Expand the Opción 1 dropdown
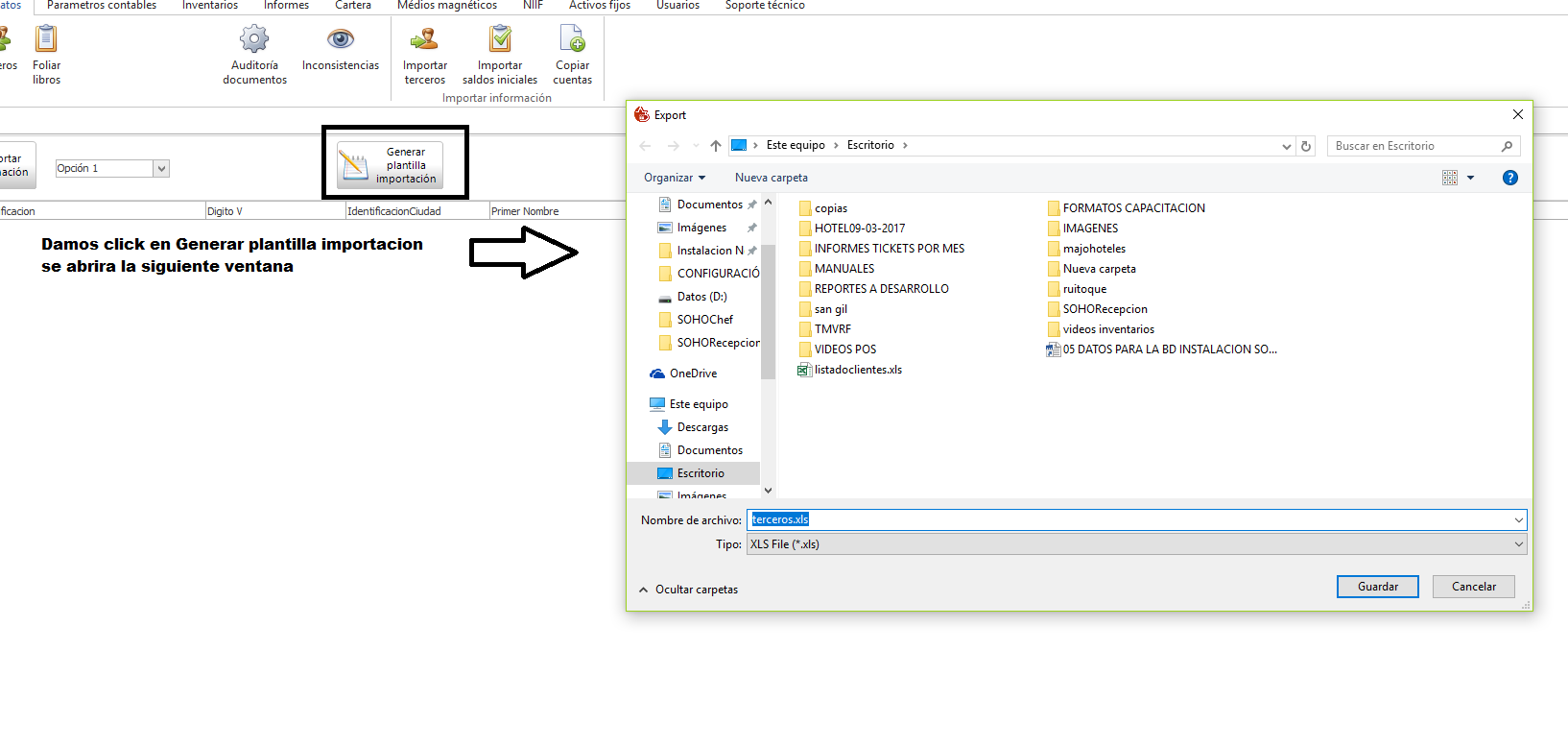Viewport: 1568px width, 747px height. [161, 169]
